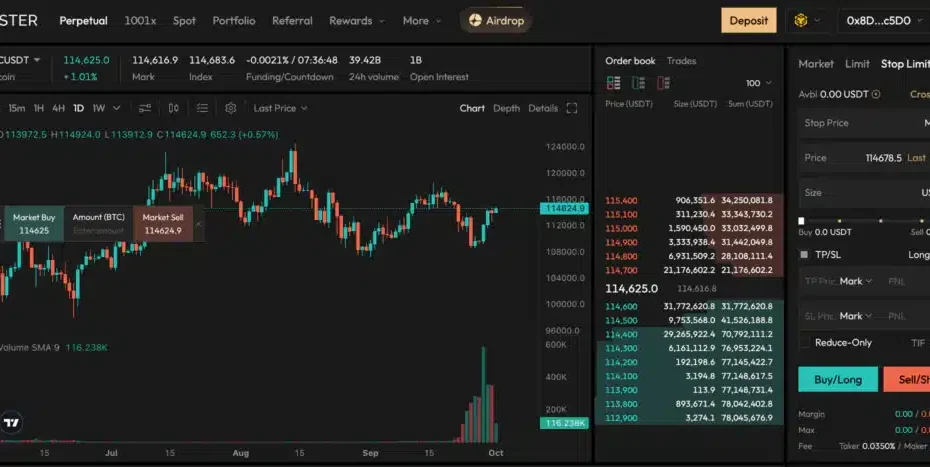The height and width of the screenshot is (467, 930).
Task: Click the add-funds icon beside available USDT
Action: pos(876,95)
